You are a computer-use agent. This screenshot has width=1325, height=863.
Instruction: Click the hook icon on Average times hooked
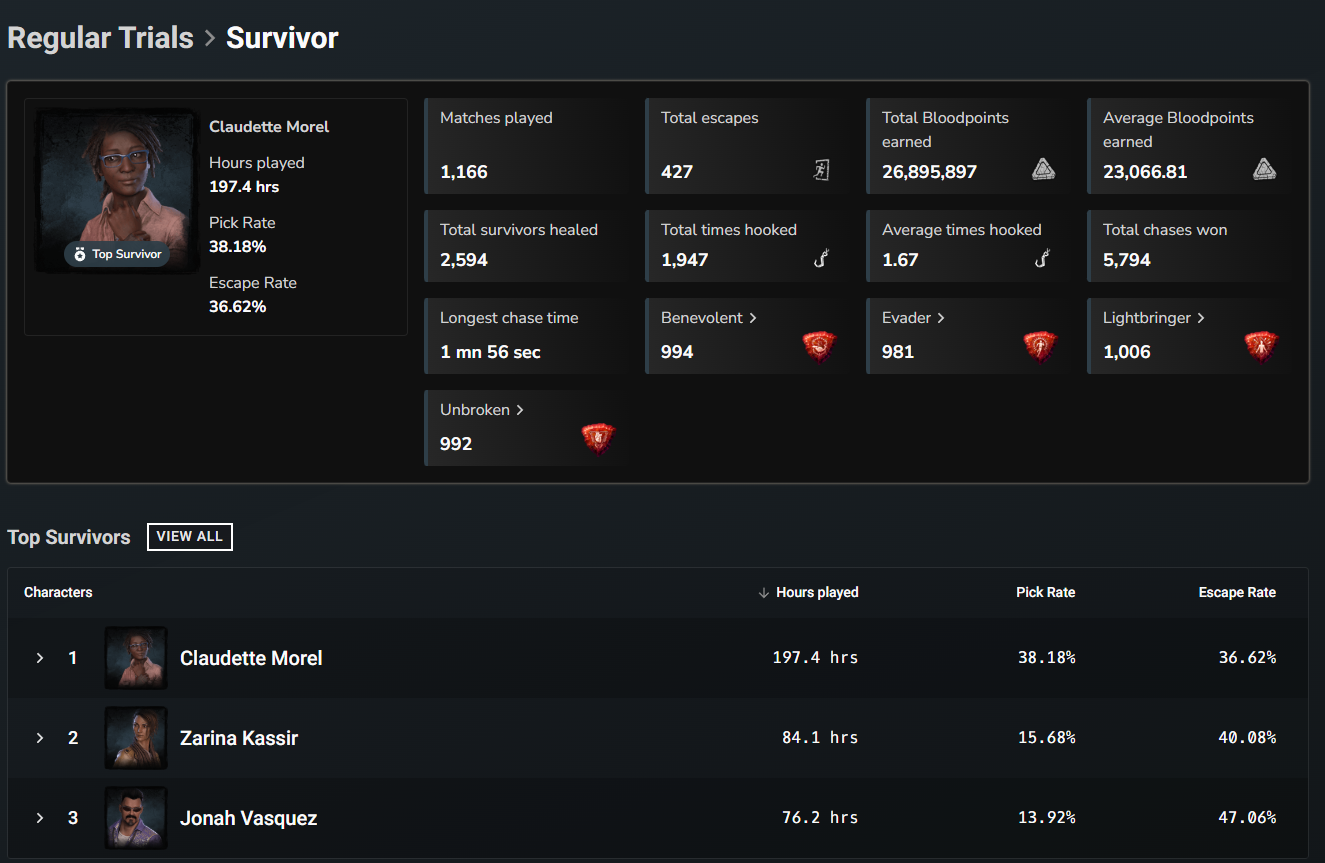(x=1041, y=259)
